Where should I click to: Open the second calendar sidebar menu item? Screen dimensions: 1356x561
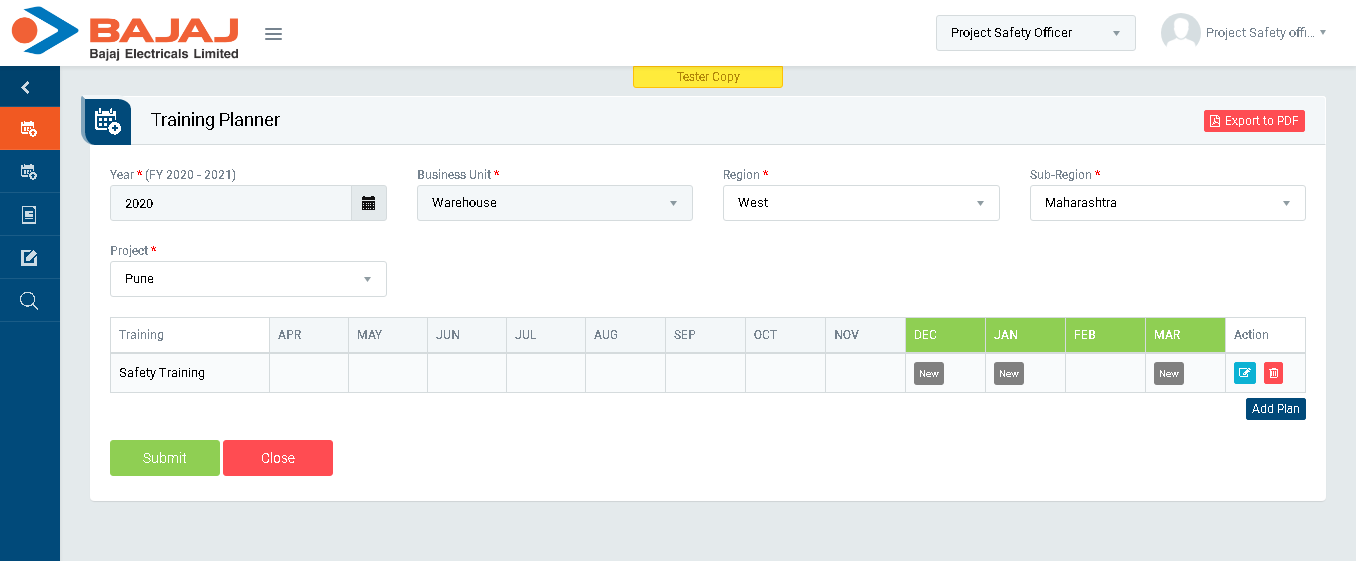tap(29, 172)
